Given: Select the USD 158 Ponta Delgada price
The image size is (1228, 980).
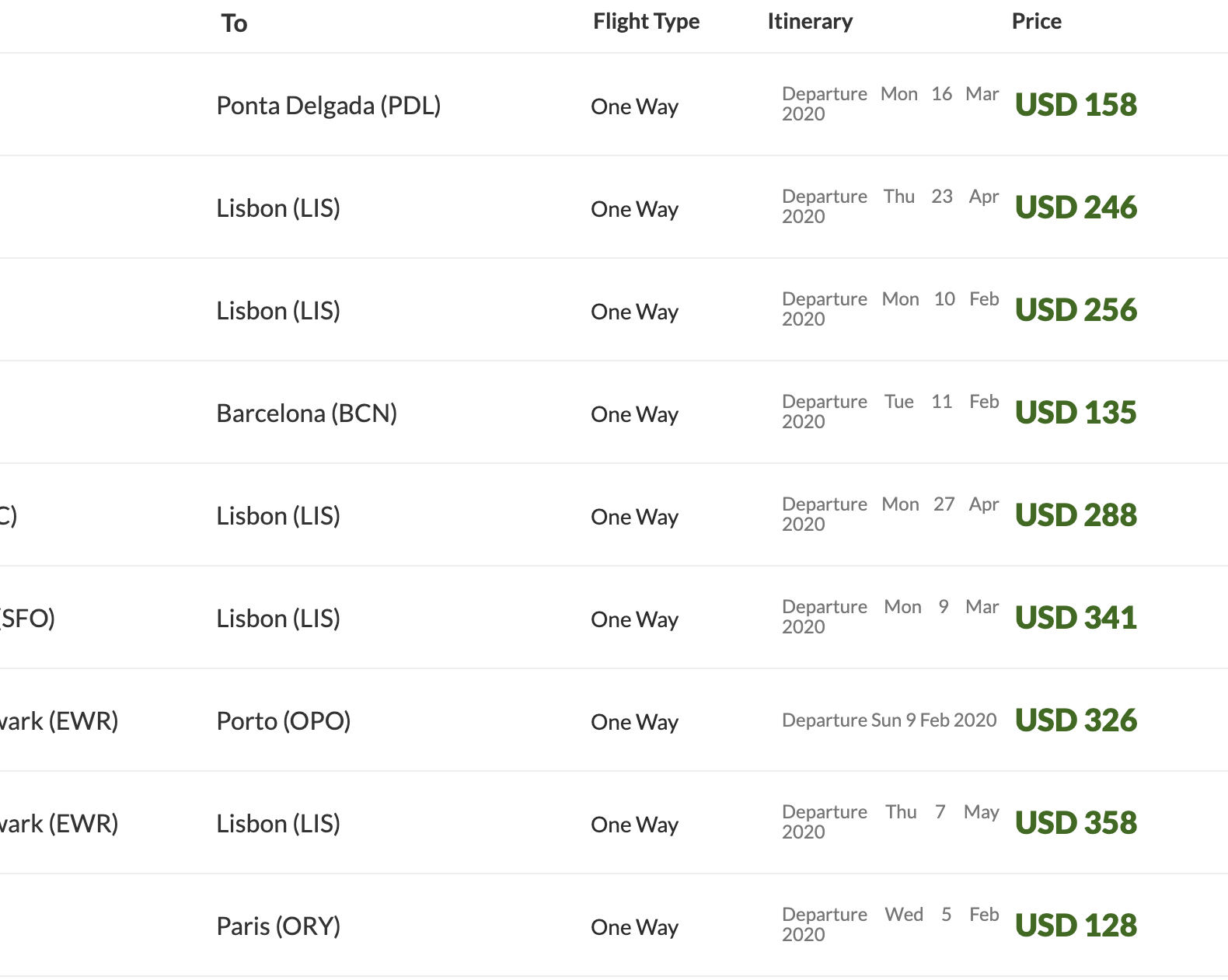Looking at the screenshot, I should (x=1076, y=105).
